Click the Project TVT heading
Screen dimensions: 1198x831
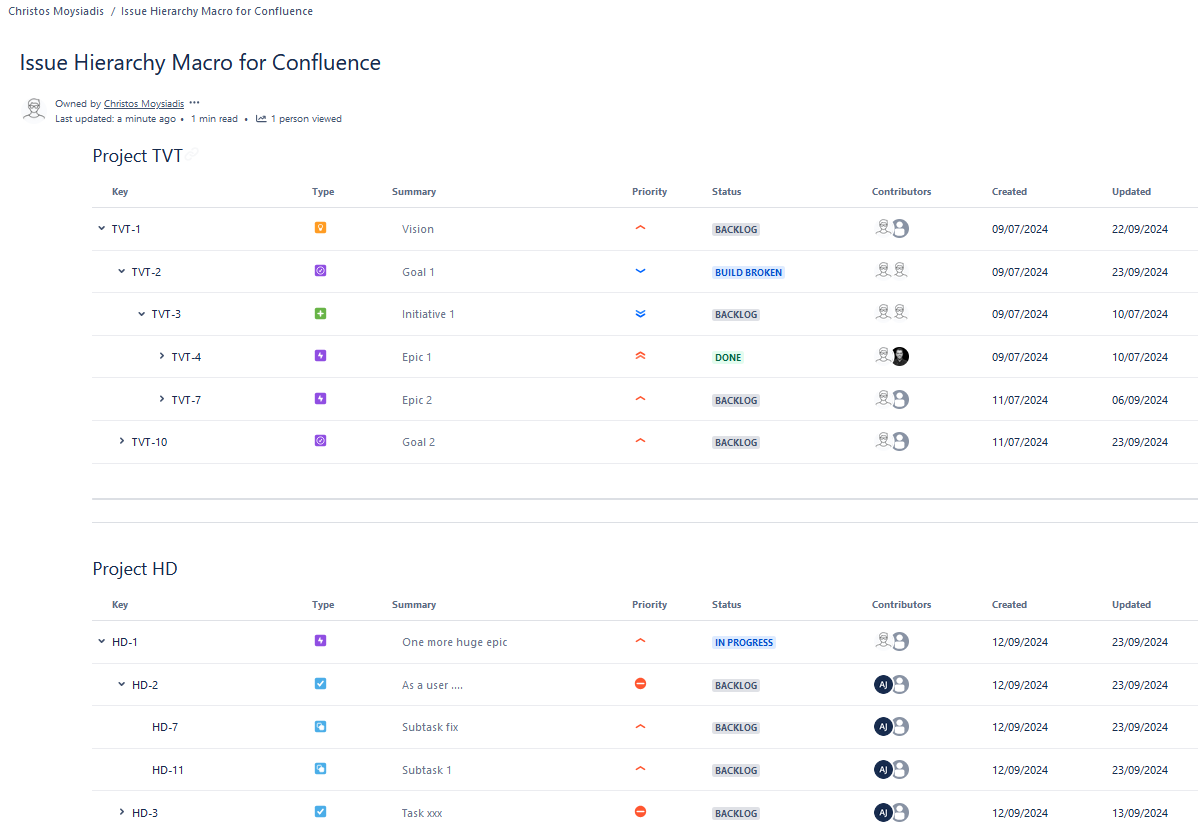[138, 156]
